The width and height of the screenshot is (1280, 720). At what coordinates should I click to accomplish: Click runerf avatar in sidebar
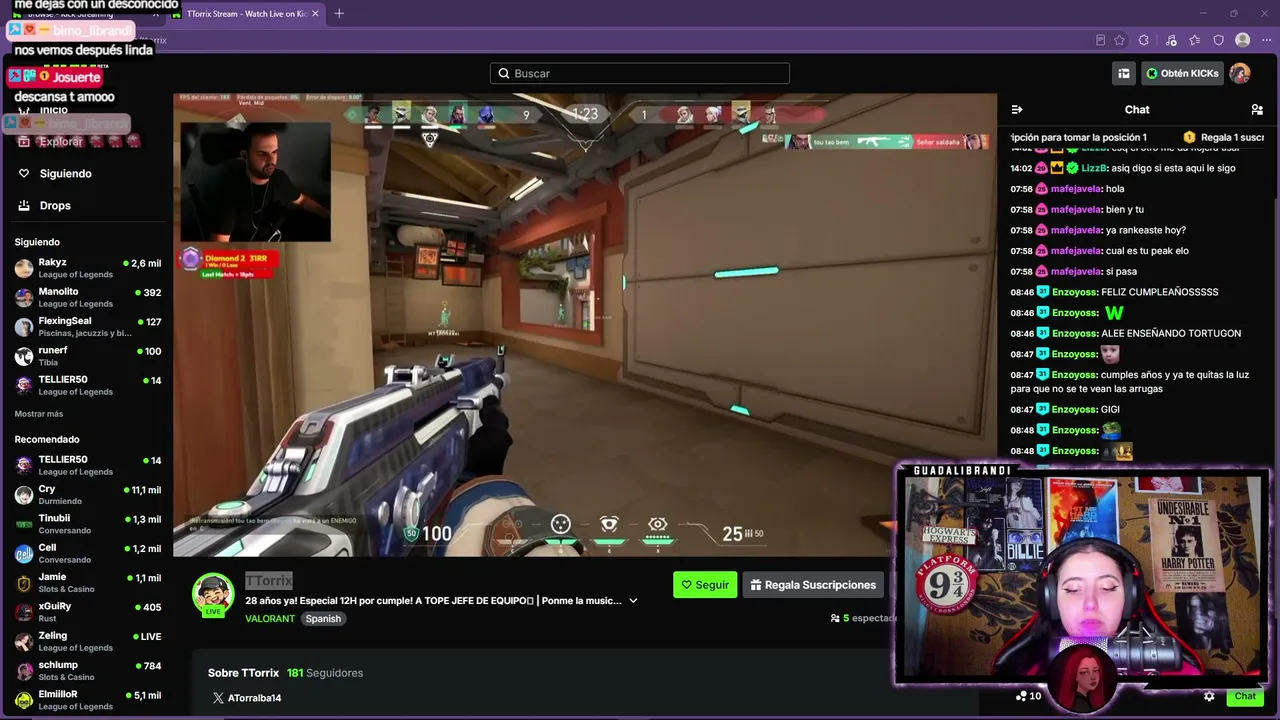click(24, 356)
